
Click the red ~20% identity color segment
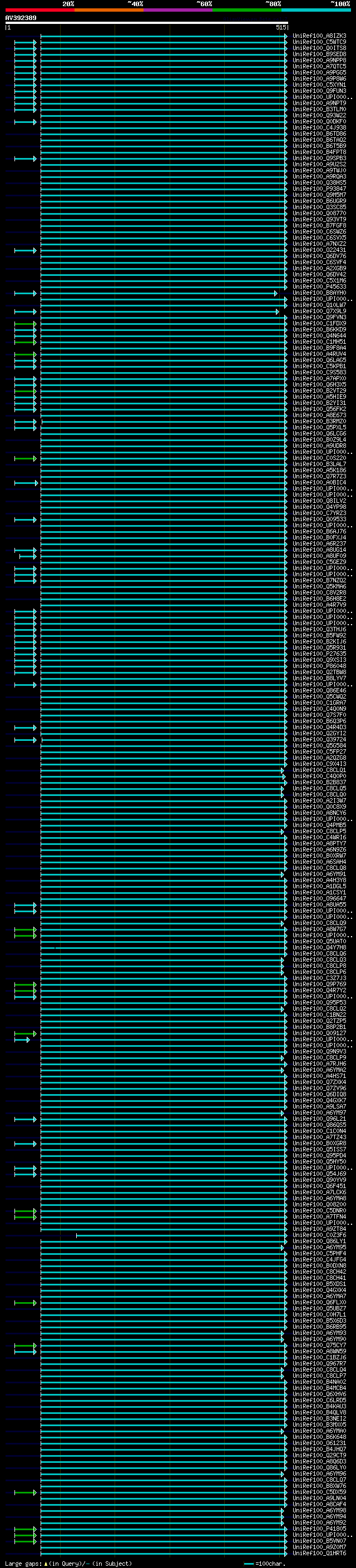coord(39,10)
